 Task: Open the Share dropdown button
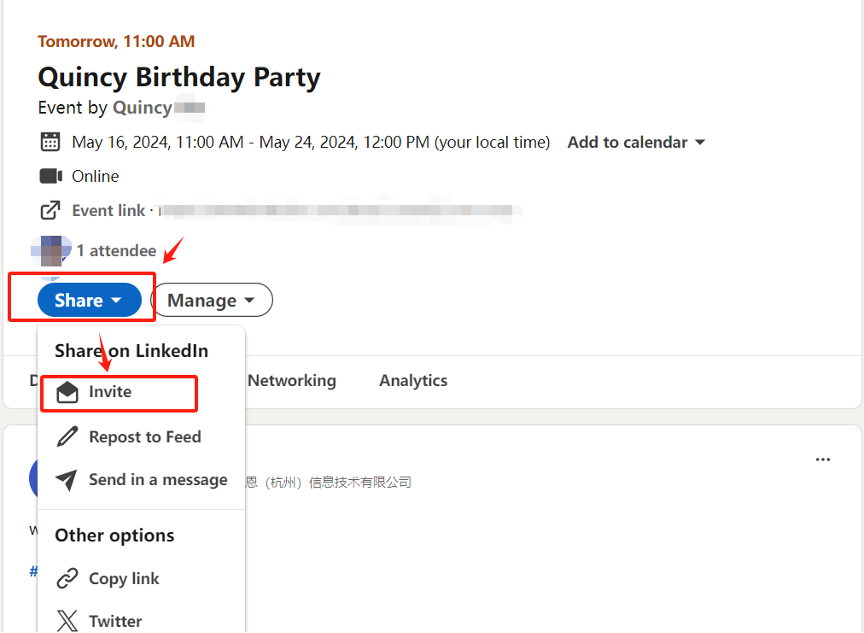coord(89,300)
